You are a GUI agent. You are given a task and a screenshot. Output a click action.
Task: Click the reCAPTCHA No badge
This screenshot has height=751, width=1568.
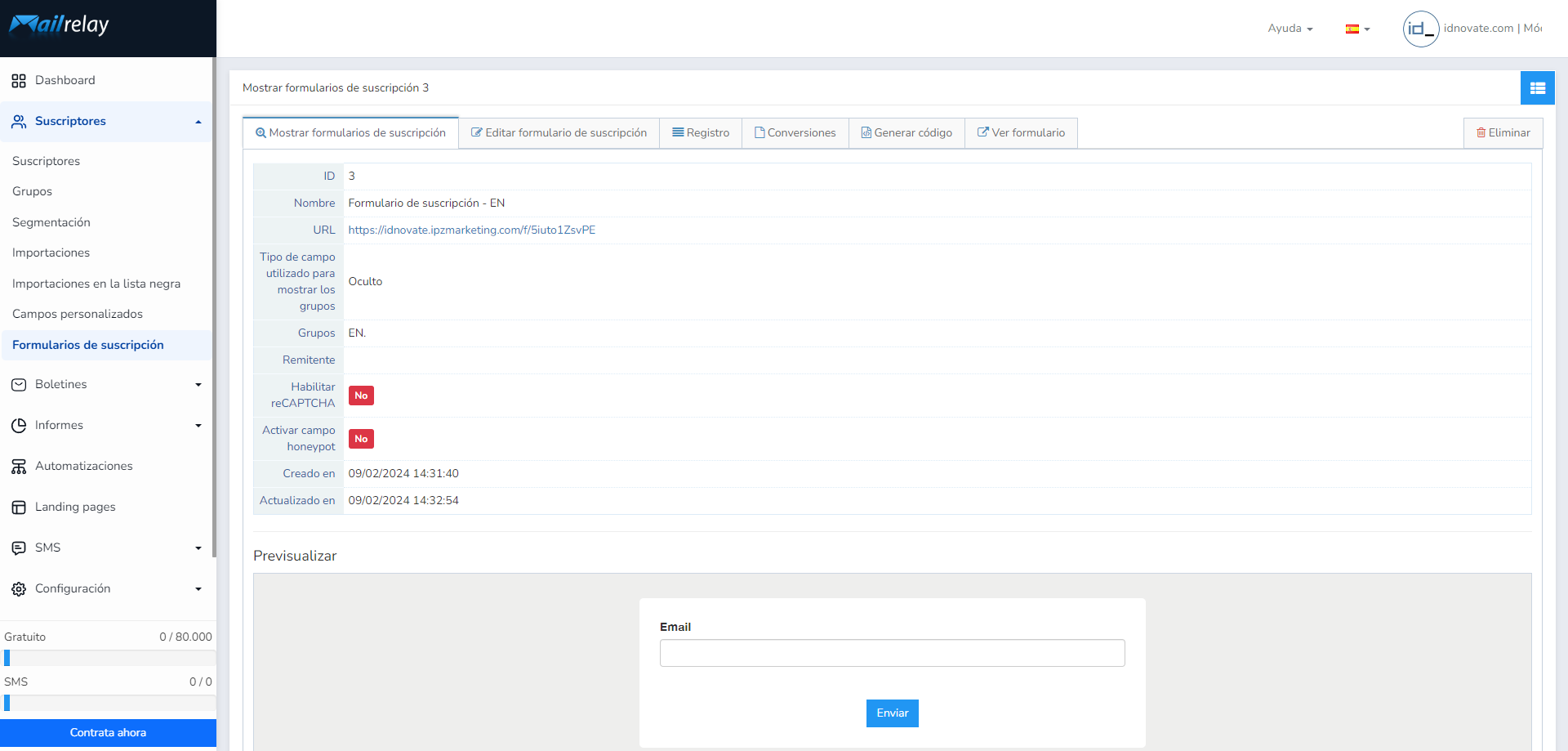361,396
